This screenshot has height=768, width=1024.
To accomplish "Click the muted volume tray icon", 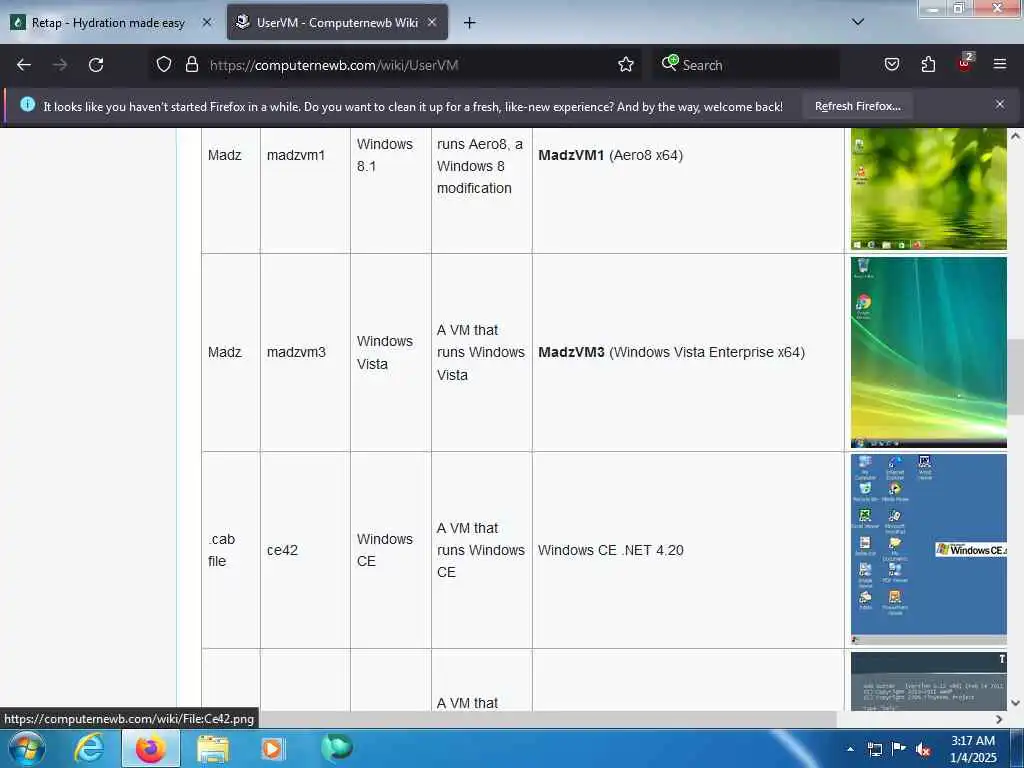I will tap(923, 749).
